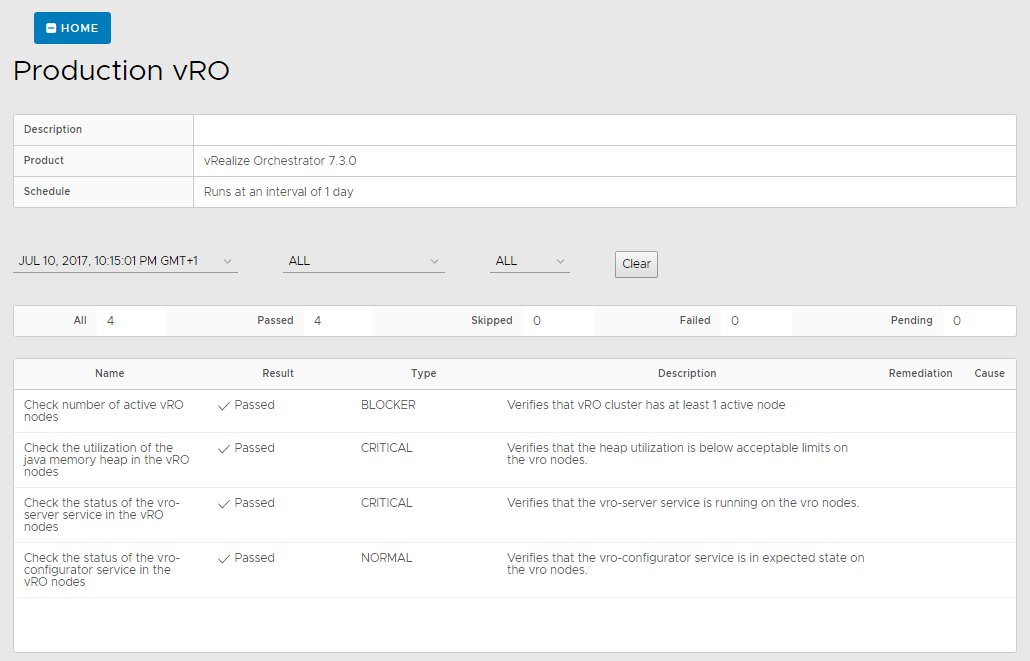Image resolution: width=1030 pixels, height=661 pixels.
Task: Click the passed checkmark for vro-server service row
Action: coord(224,504)
